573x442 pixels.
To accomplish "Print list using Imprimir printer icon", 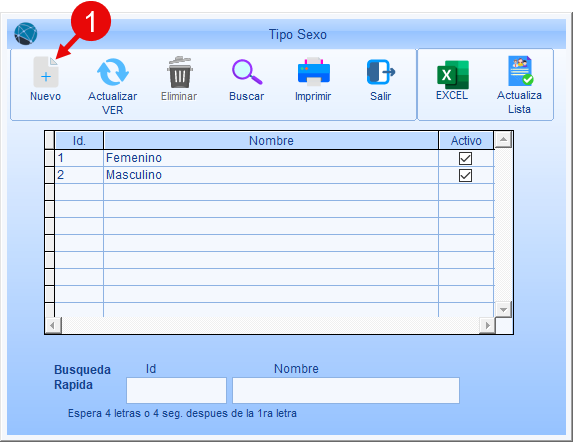I will coord(314,72).
